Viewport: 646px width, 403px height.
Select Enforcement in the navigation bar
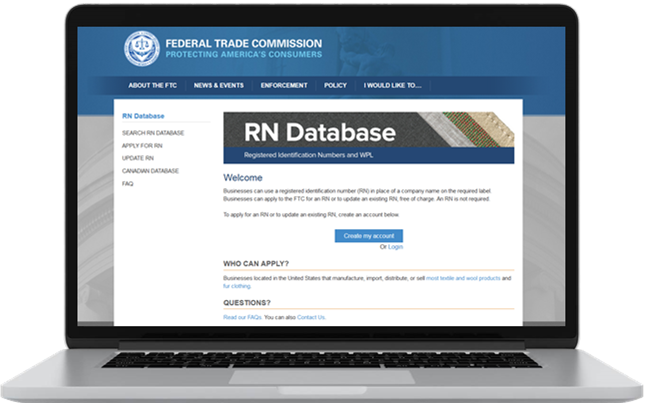coord(284,85)
